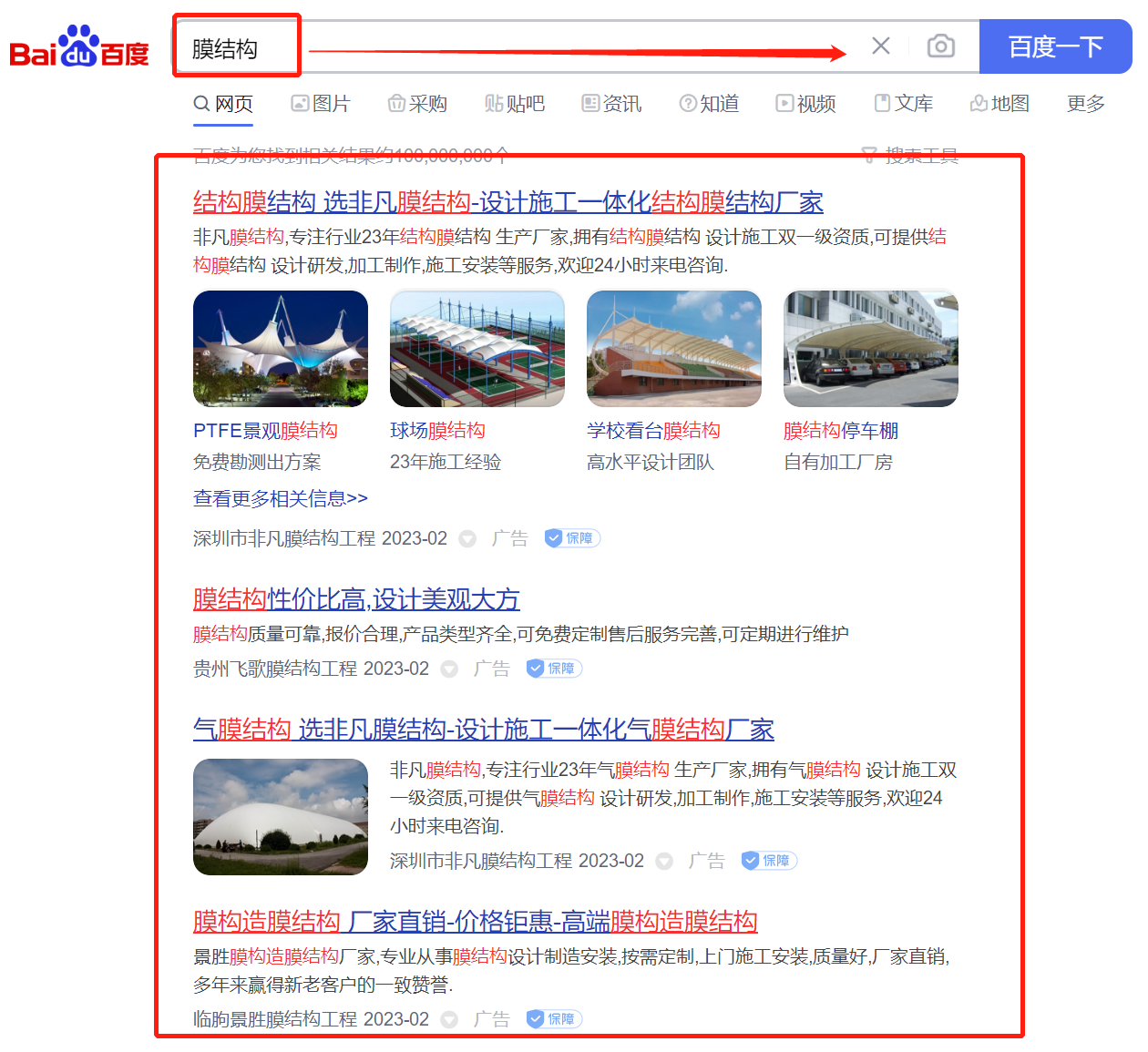
Task: Open result titled 气膜结构 选非凡膜结构
Action: click(x=484, y=730)
